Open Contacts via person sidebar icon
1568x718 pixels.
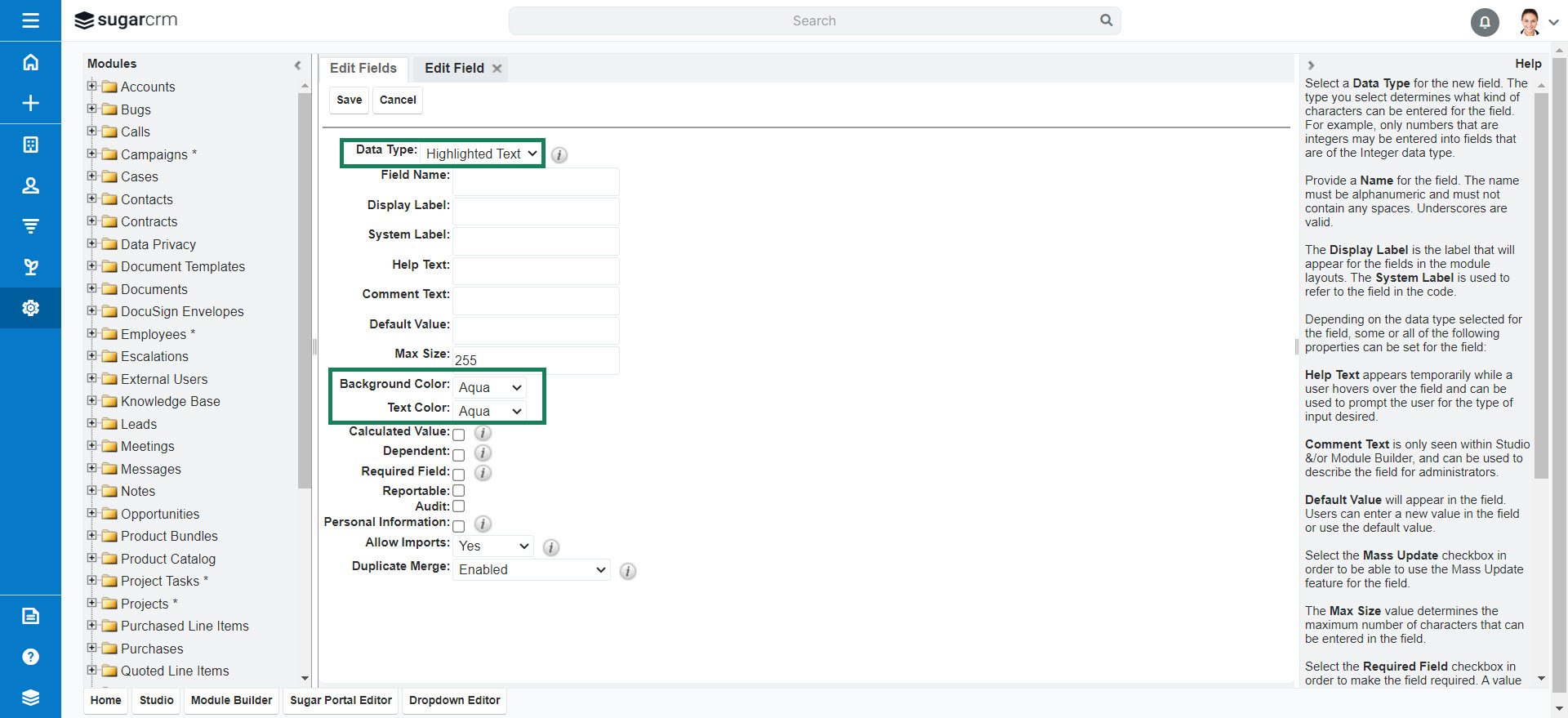click(30, 185)
